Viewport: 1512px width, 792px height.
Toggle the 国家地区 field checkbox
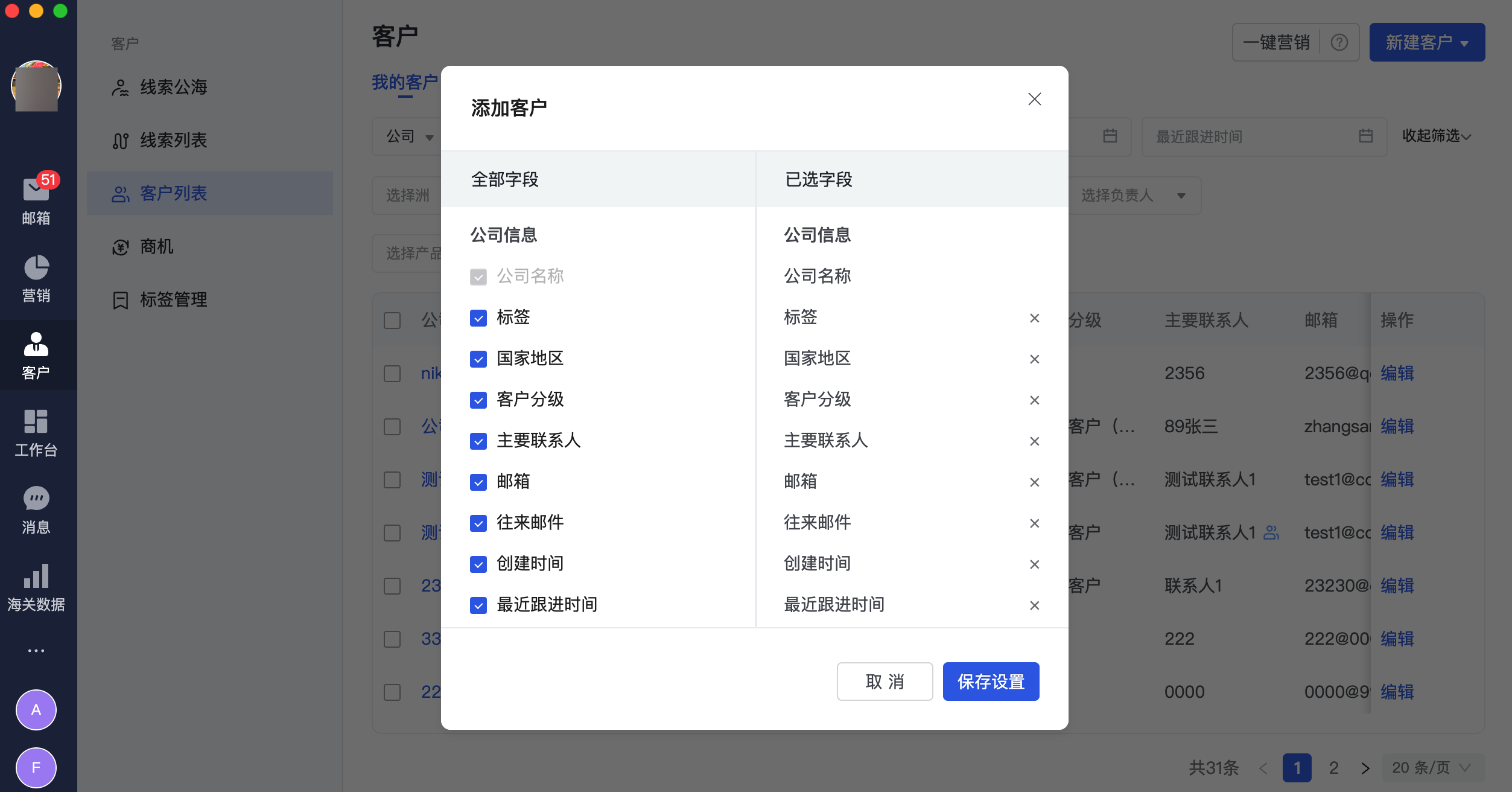point(478,359)
